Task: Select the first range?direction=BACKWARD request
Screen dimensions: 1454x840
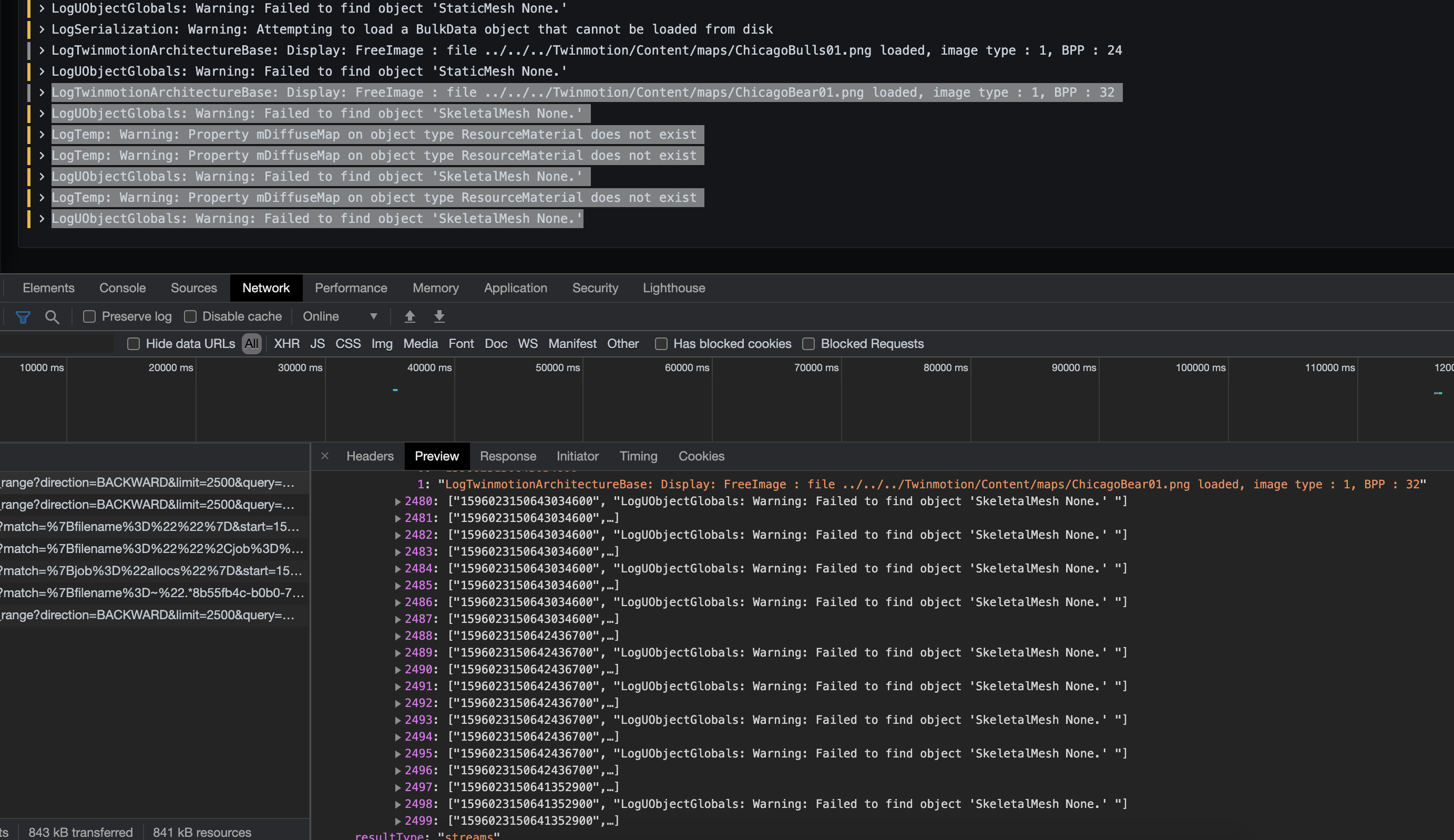Action: [144, 483]
